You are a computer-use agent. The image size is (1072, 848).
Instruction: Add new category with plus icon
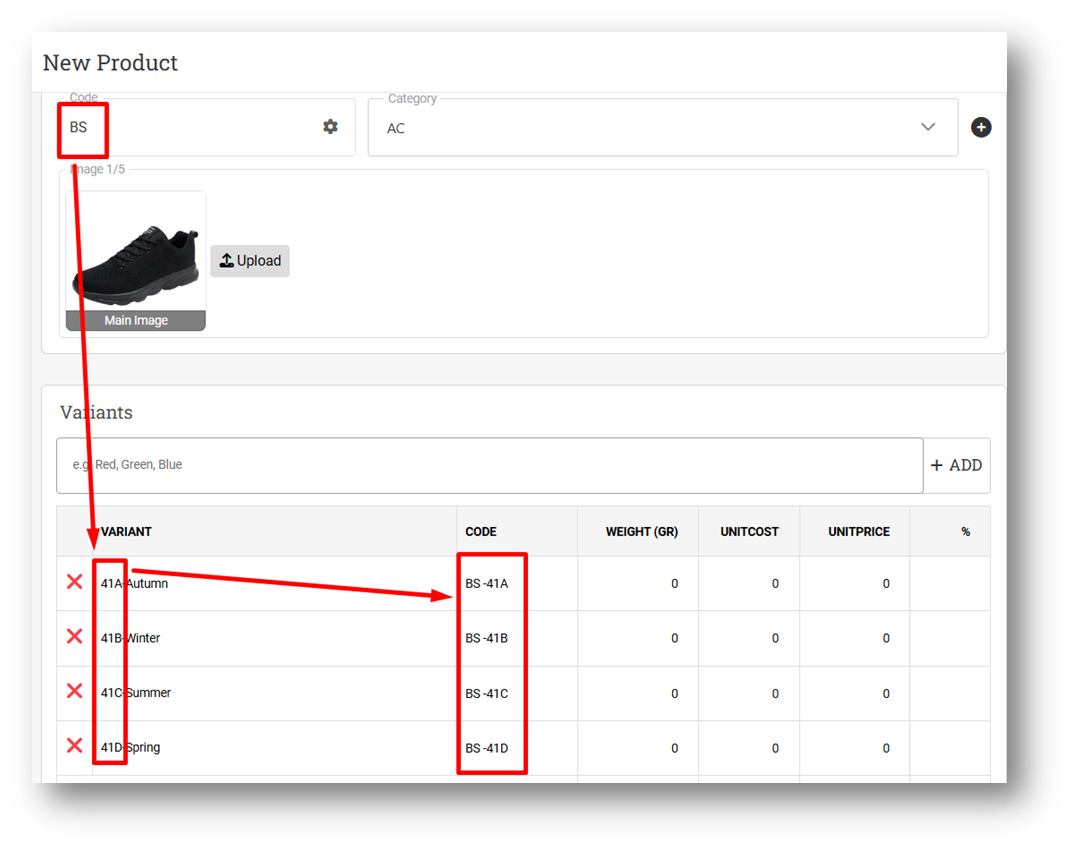point(981,127)
